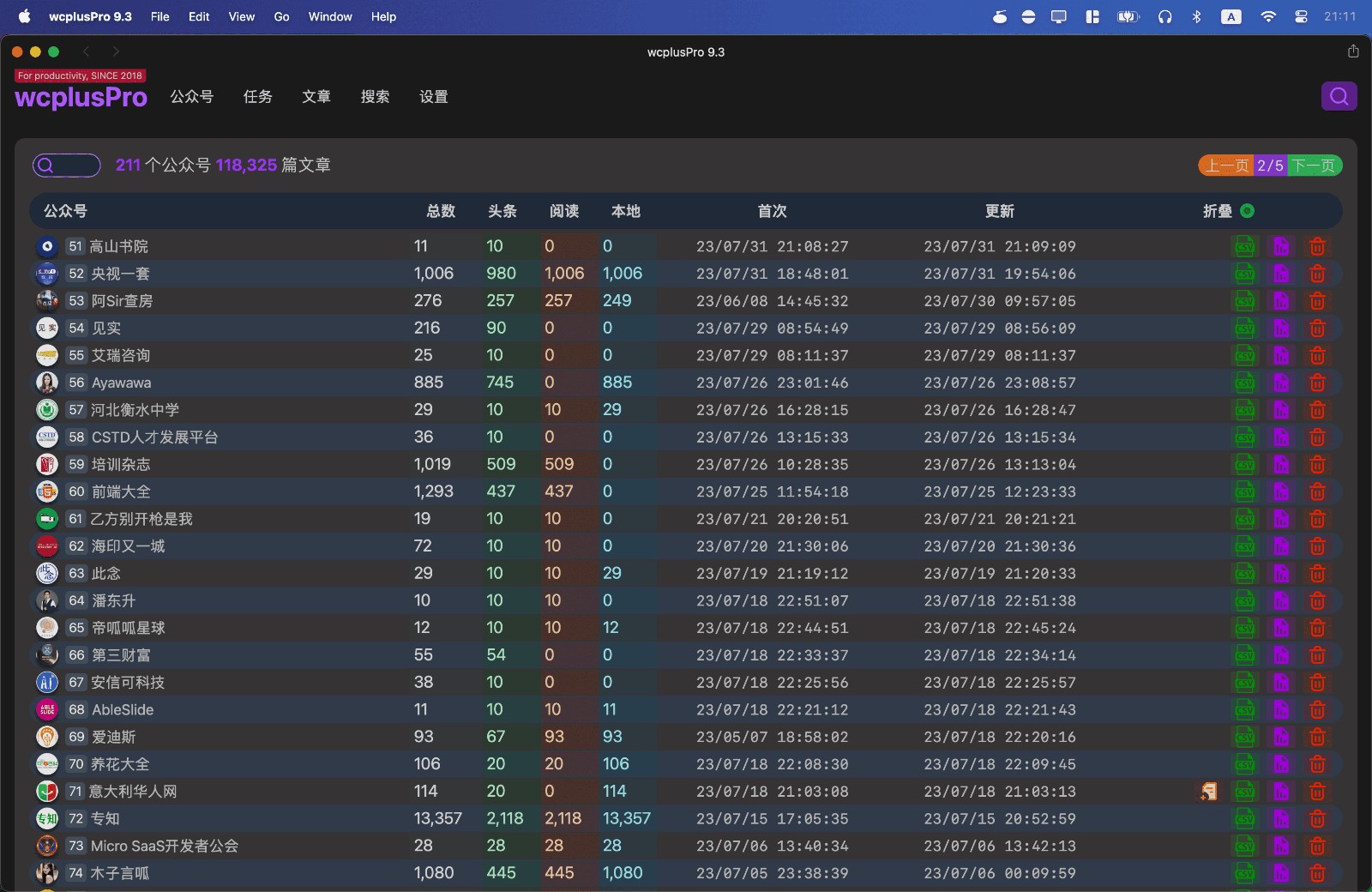This screenshot has height=892, width=1372.
Task: Toggle the green switch beside 折叠
Action: coord(1247,210)
